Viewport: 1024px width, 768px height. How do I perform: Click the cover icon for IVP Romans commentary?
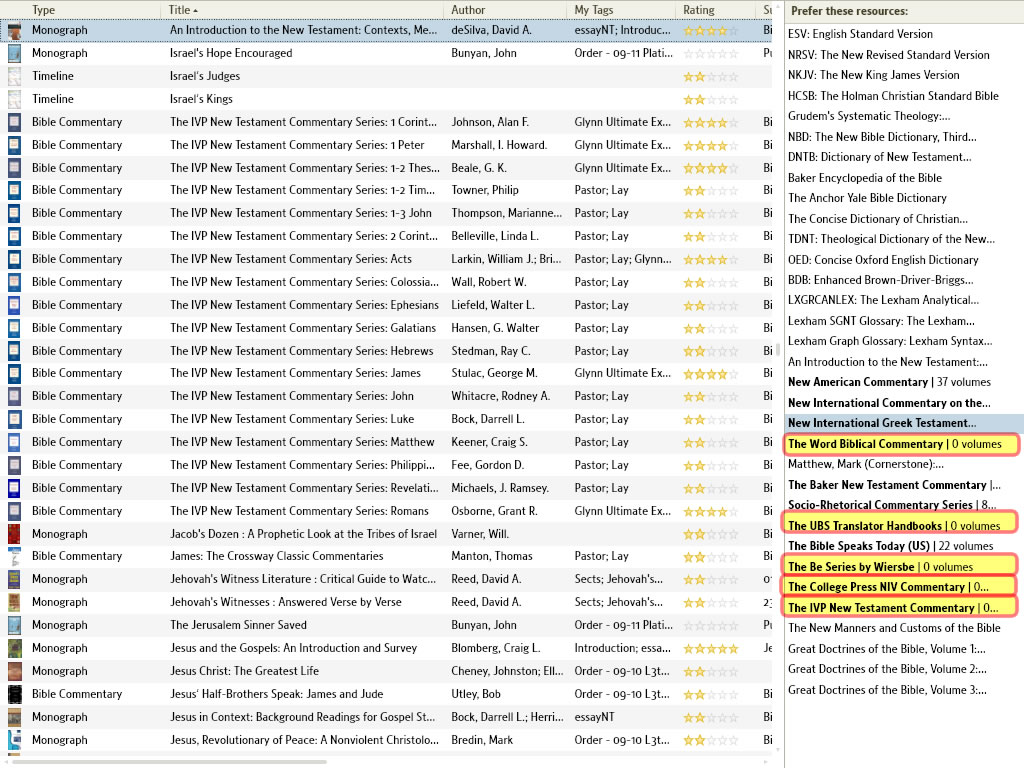click(14, 511)
